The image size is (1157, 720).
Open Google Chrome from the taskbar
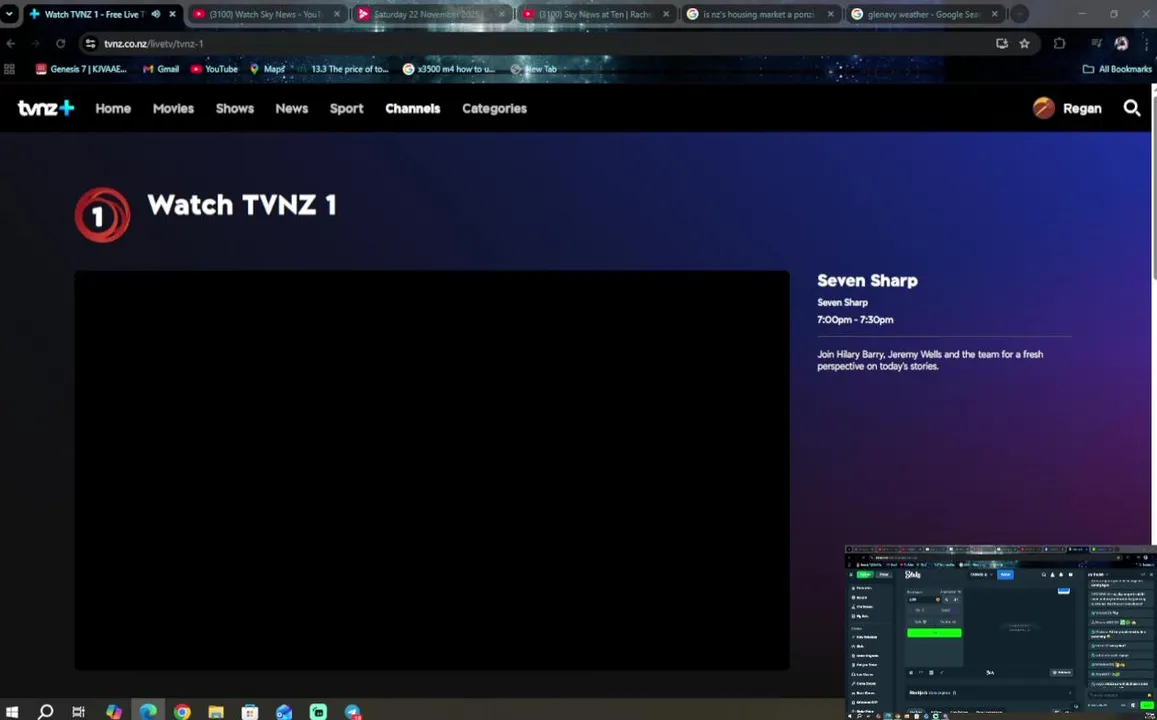pos(182,712)
